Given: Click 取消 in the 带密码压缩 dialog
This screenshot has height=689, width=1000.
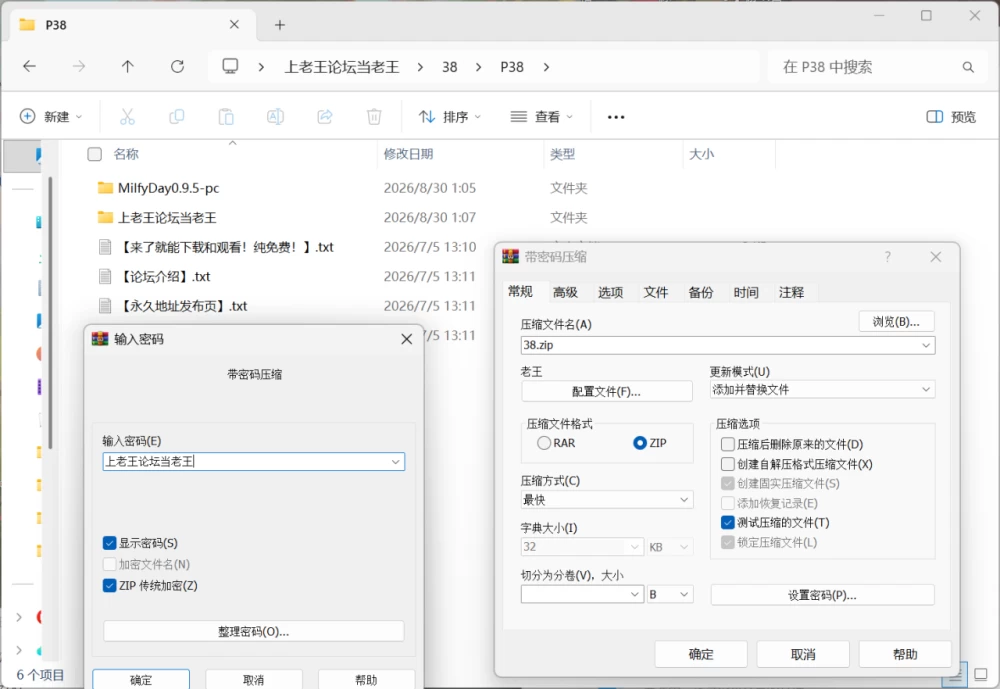Looking at the screenshot, I should pyautogui.click(x=803, y=654).
